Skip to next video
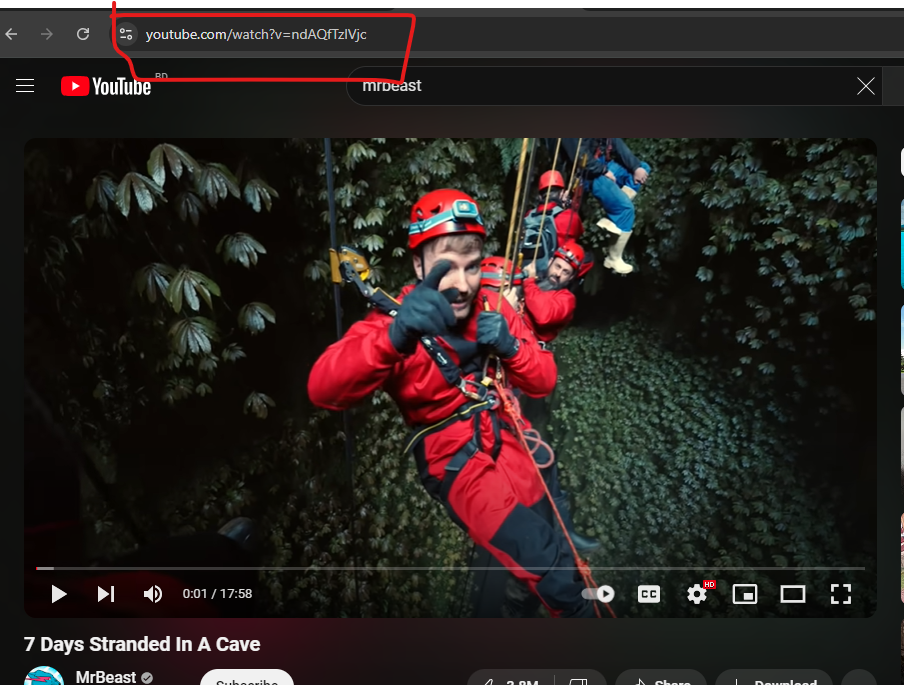Screen dimensions: 904x685 (x=106, y=594)
